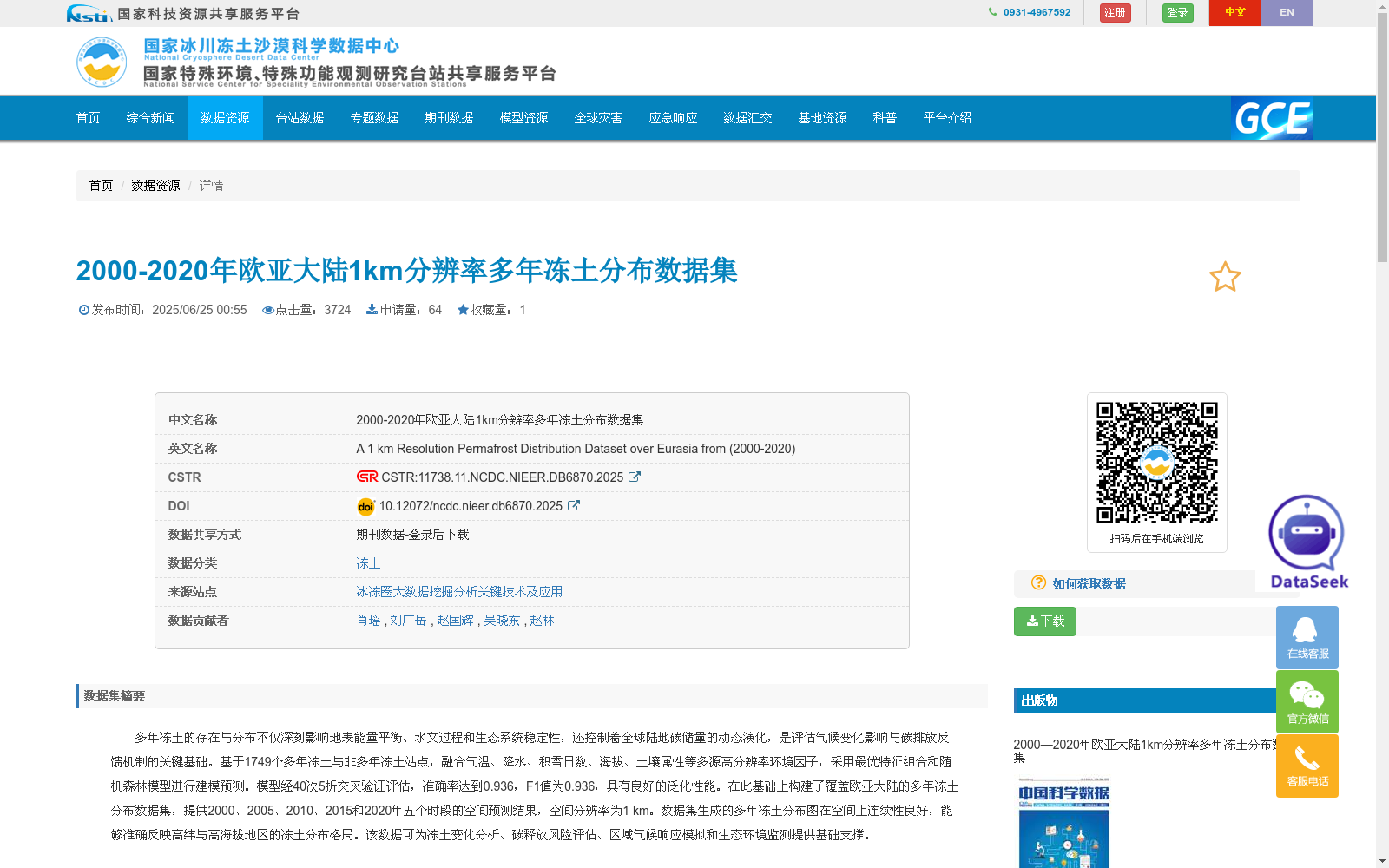The width and height of the screenshot is (1389, 868).
Task: Click 数据资源 in the breadcrumb
Action: pyautogui.click(x=155, y=186)
